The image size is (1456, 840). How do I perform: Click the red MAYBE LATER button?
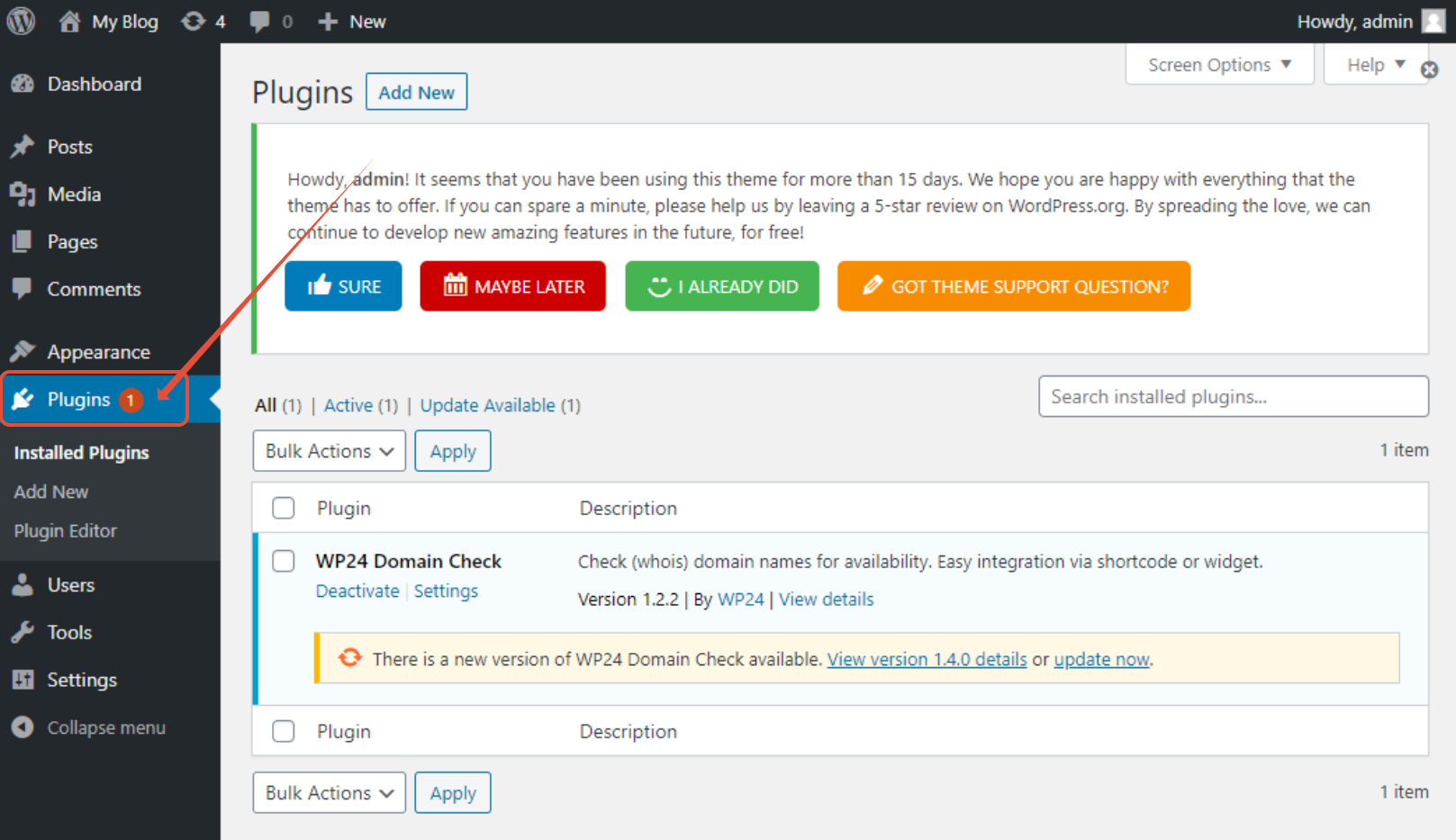click(x=513, y=286)
